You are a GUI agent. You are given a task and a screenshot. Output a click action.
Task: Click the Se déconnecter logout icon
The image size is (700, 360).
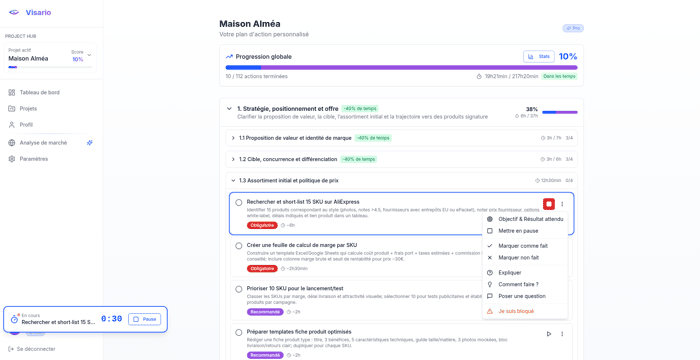pos(11,349)
